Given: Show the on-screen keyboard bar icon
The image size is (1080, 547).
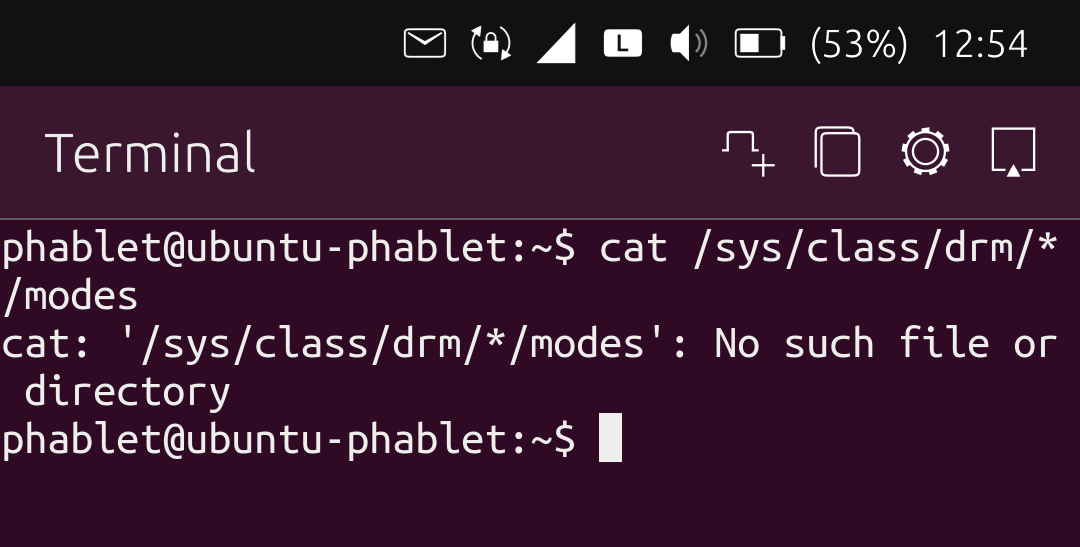Looking at the screenshot, I should (x=1013, y=152).
